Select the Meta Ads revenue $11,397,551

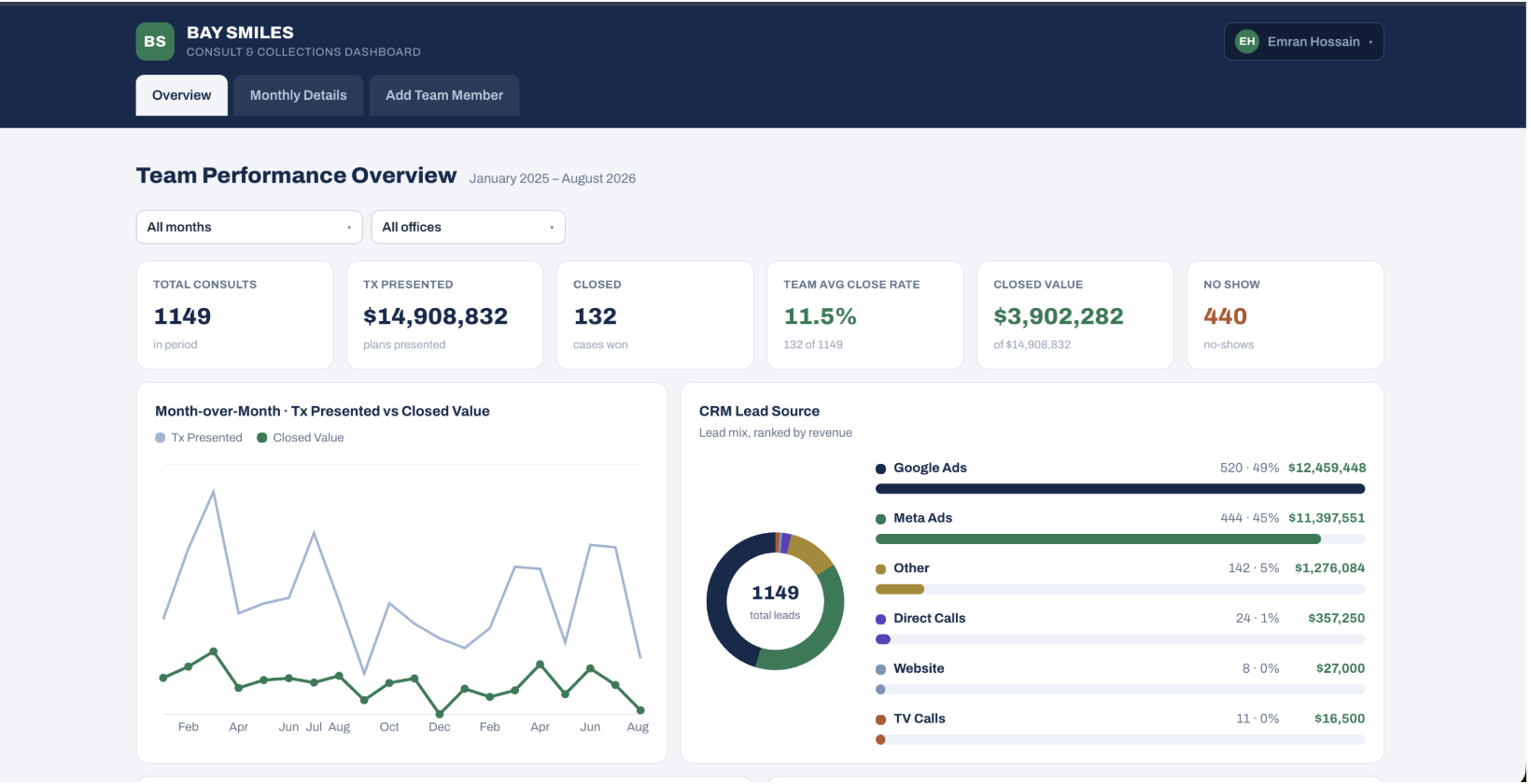coord(1327,518)
